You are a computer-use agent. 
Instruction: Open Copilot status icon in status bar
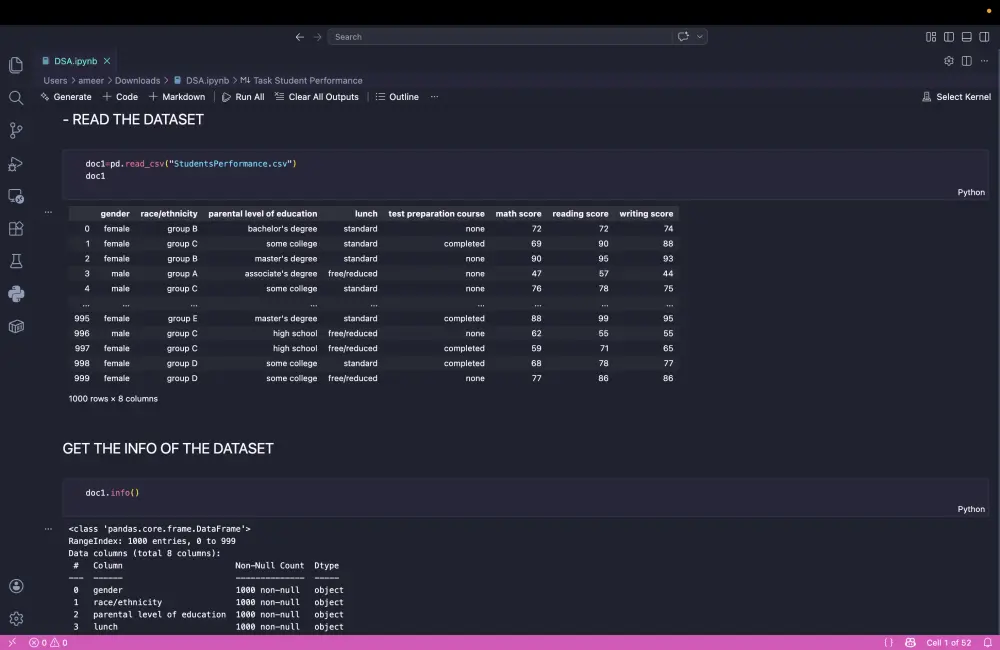tap(910, 642)
